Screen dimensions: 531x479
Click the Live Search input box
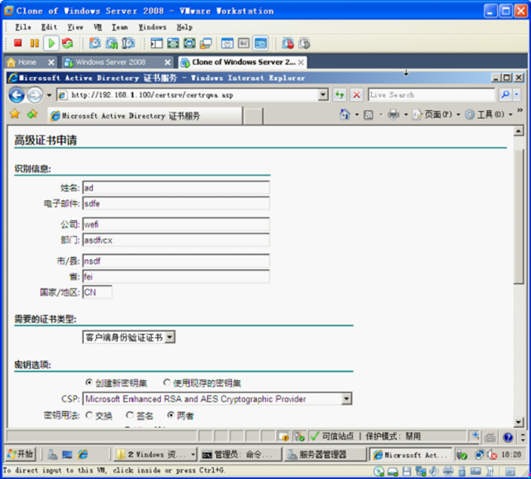[432, 95]
